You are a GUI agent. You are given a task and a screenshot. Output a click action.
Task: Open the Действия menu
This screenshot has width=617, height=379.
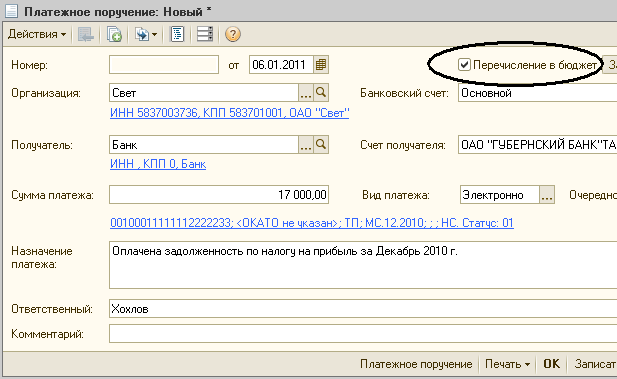pyautogui.click(x=37, y=34)
